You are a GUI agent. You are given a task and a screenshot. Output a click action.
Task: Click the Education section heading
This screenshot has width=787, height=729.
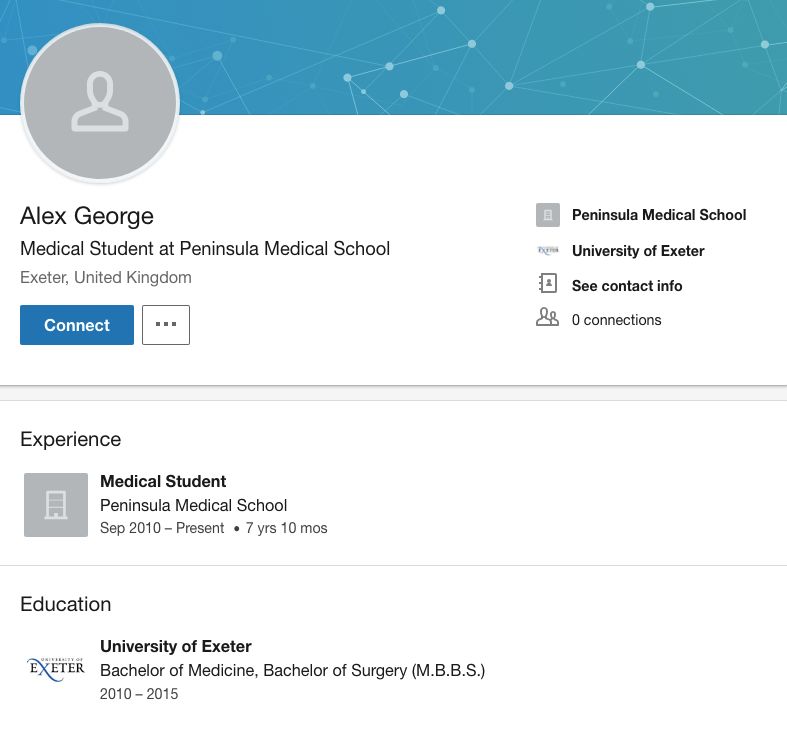pyautogui.click(x=65, y=604)
